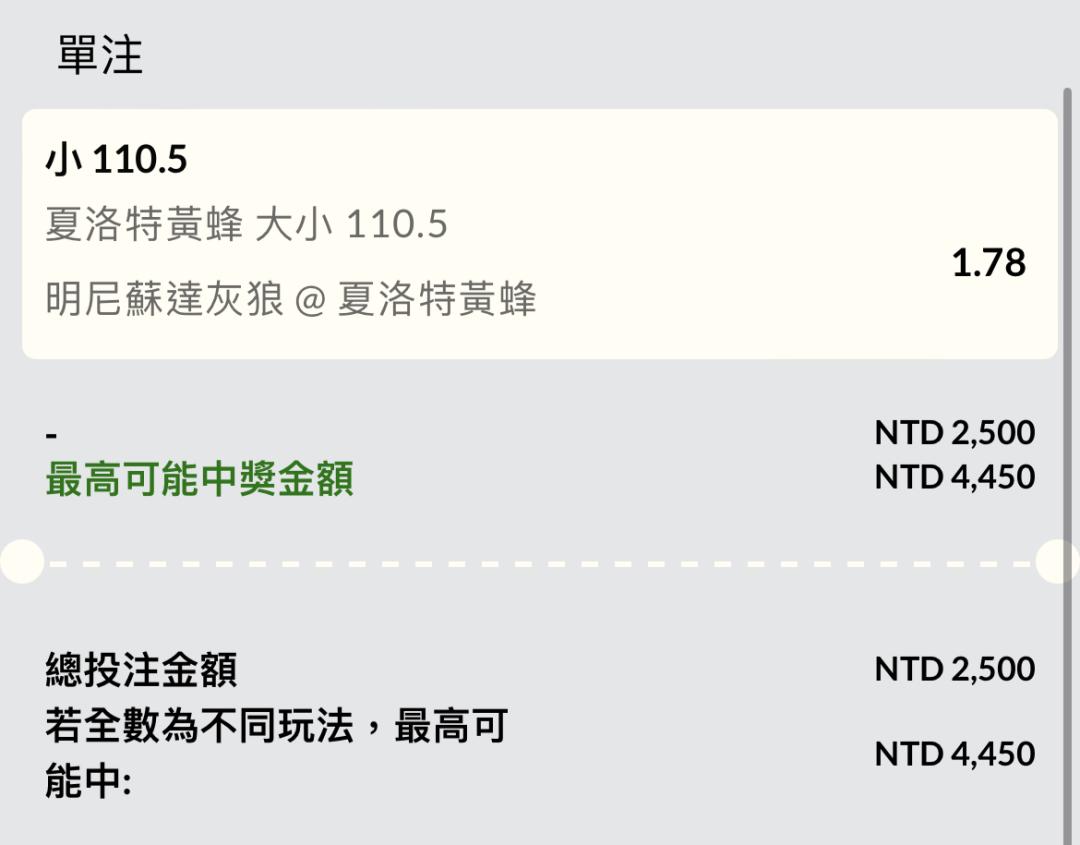Open the 明尼蘇達灰狼 @ 夏洛特黃蜂 matchup
Image resolution: width=1080 pixels, height=845 pixels.
[291, 299]
